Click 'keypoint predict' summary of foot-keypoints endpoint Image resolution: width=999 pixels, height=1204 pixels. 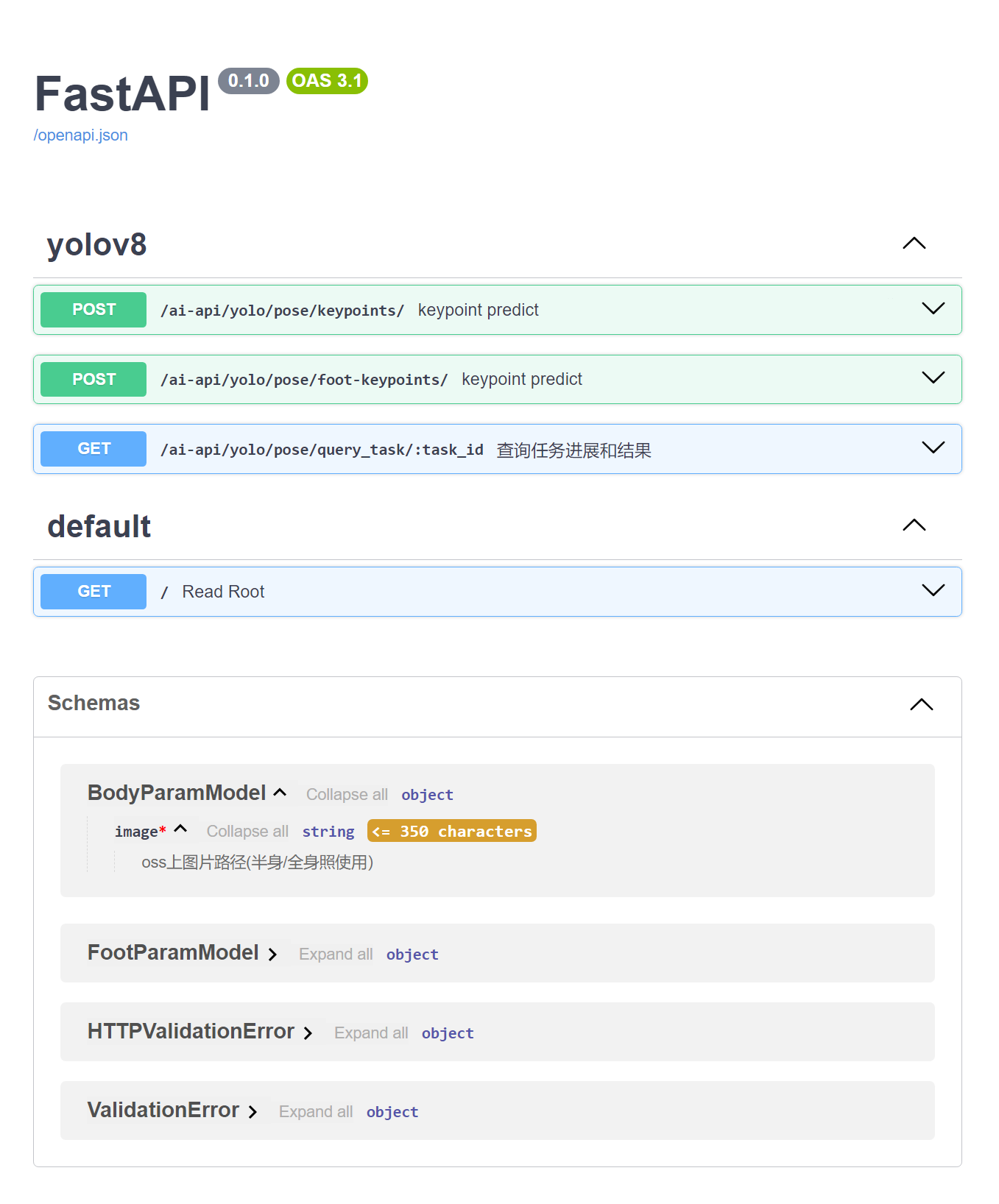point(522,379)
